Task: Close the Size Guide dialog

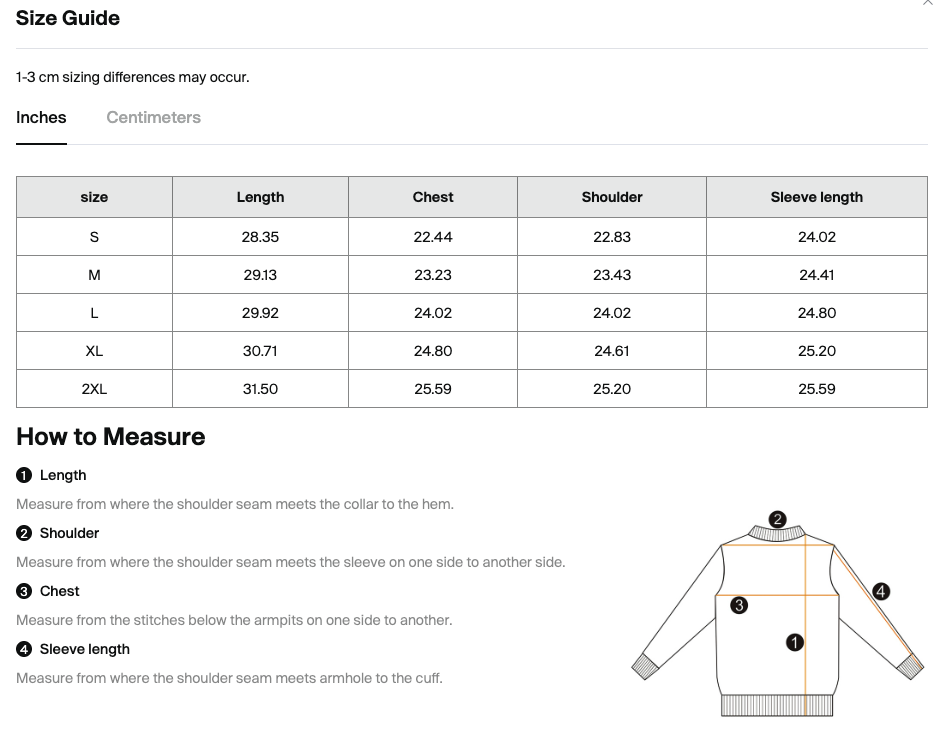Action: 928,2
